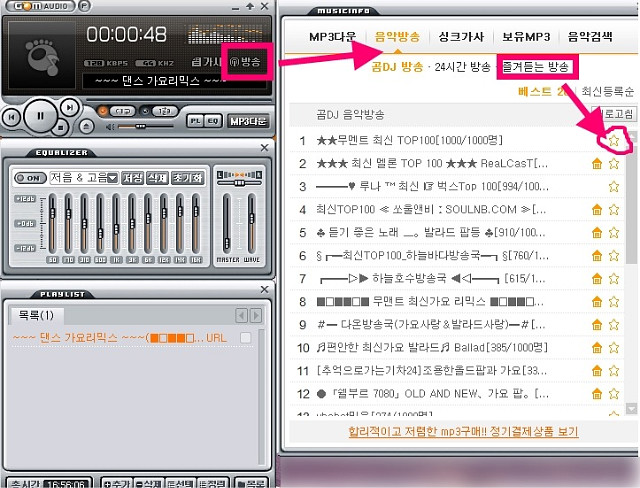The width and height of the screenshot is (640, 488).
Task: Tick the checkbox on the 댄스 가요리믹스 playlist row
Action: click(245, 338)
